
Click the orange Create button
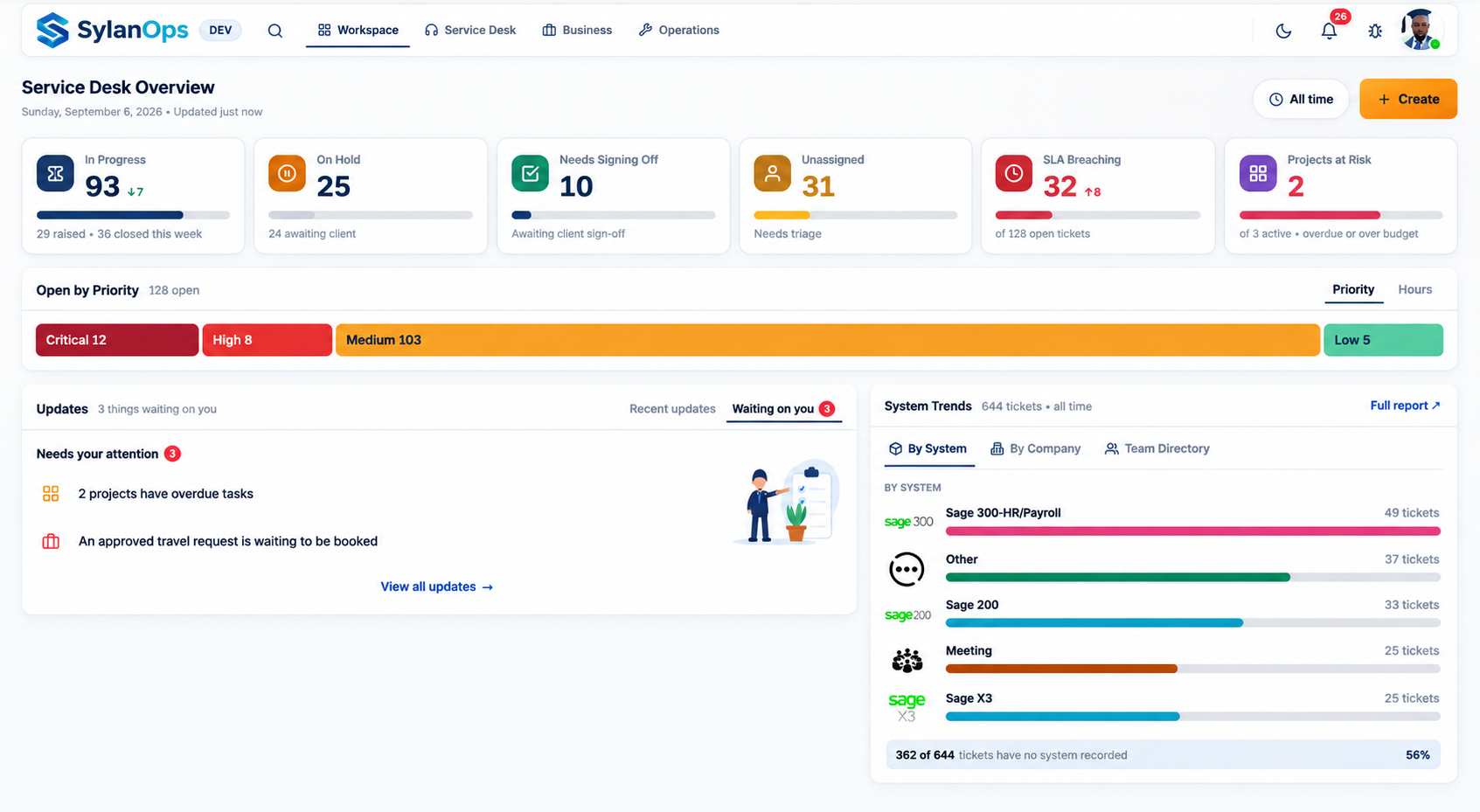point(1407,99)
